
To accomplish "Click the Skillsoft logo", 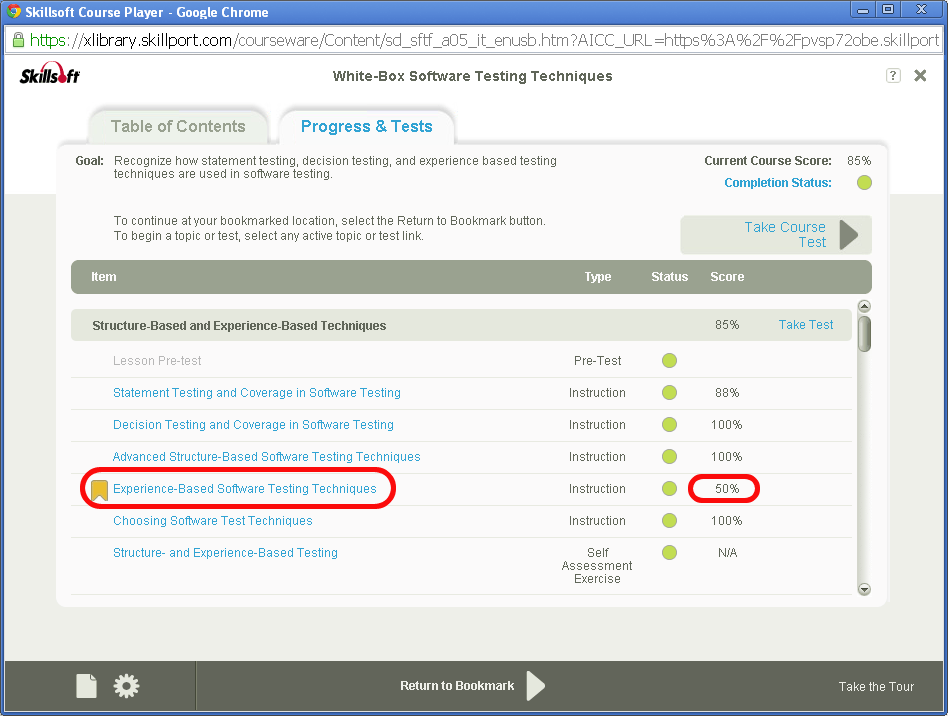I will pyautogui.click(x=50, y=76).
